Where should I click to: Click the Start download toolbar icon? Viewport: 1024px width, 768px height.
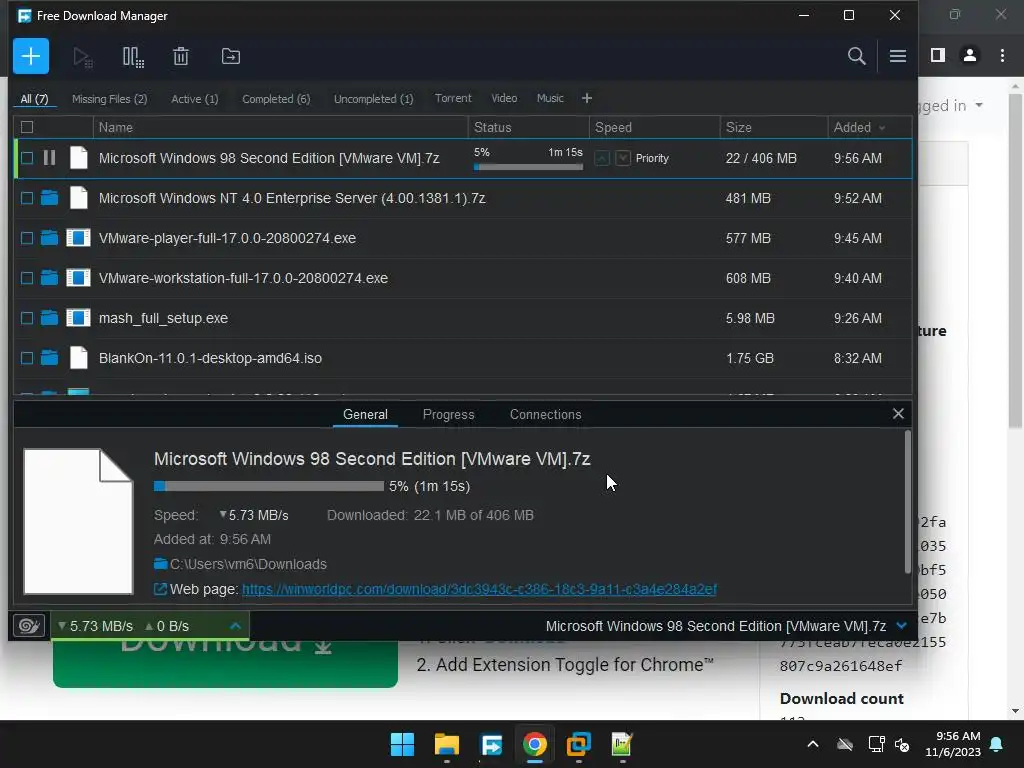82,57
